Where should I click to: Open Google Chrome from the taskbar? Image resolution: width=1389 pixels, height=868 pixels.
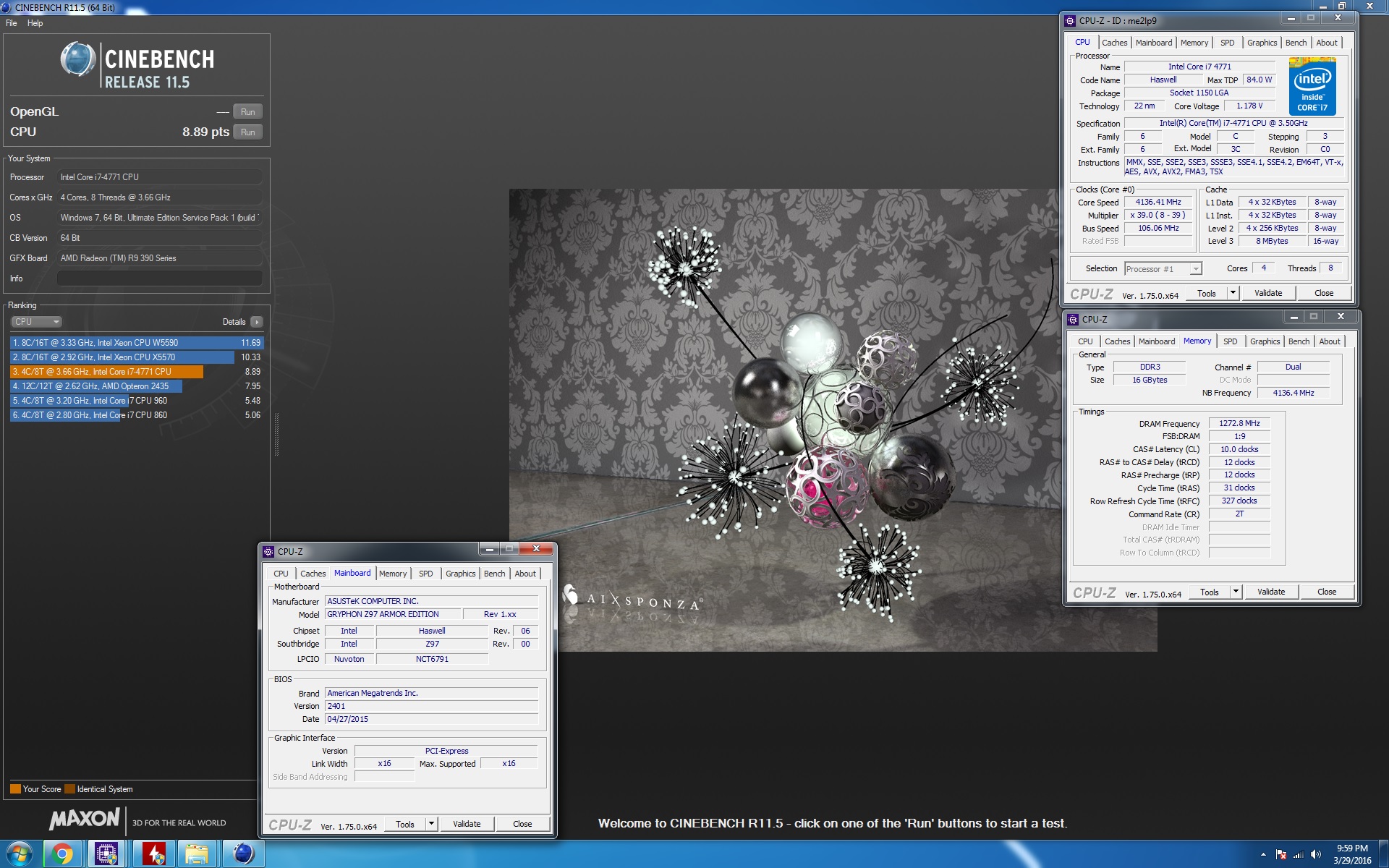(62, 854)
